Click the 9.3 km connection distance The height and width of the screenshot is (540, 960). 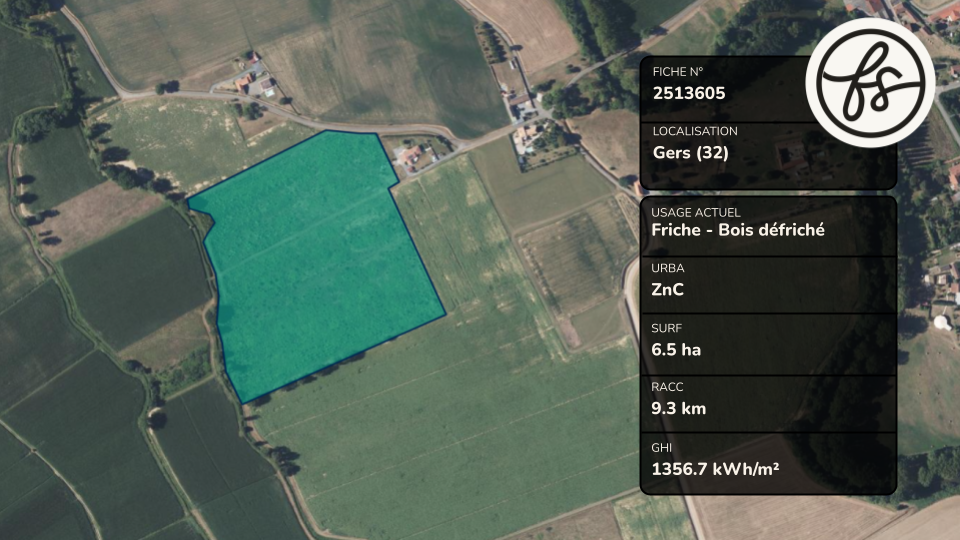coord(678,408)
